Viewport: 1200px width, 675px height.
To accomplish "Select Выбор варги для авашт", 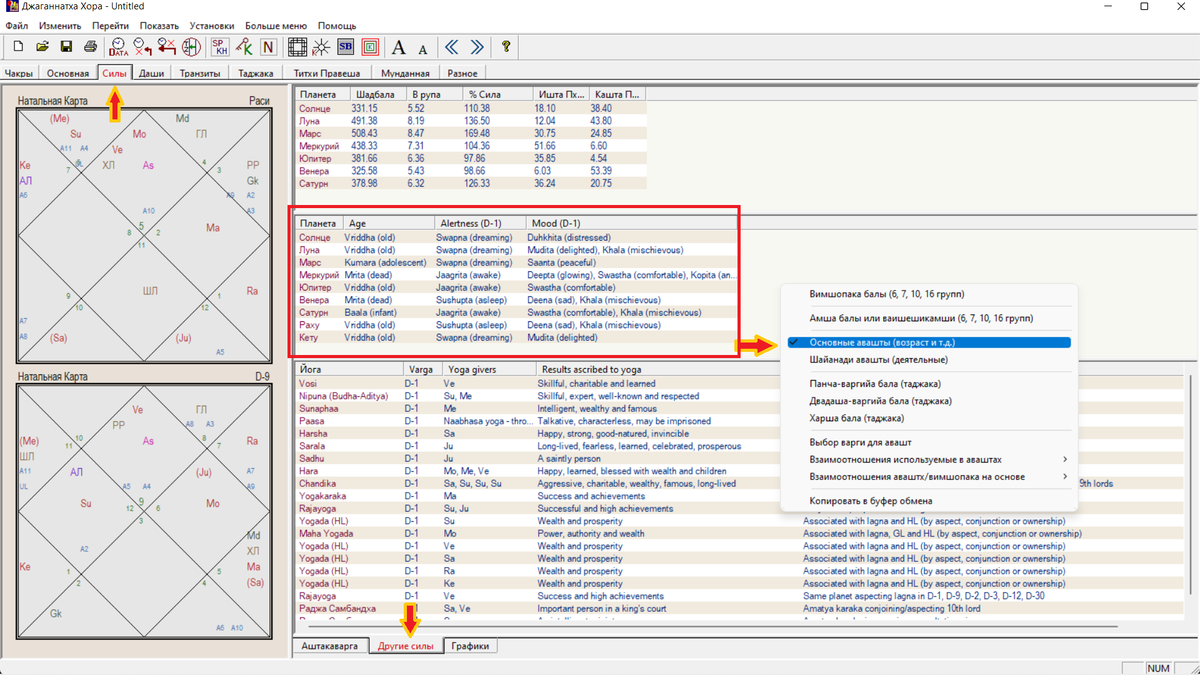I will [x=931, y=442].
